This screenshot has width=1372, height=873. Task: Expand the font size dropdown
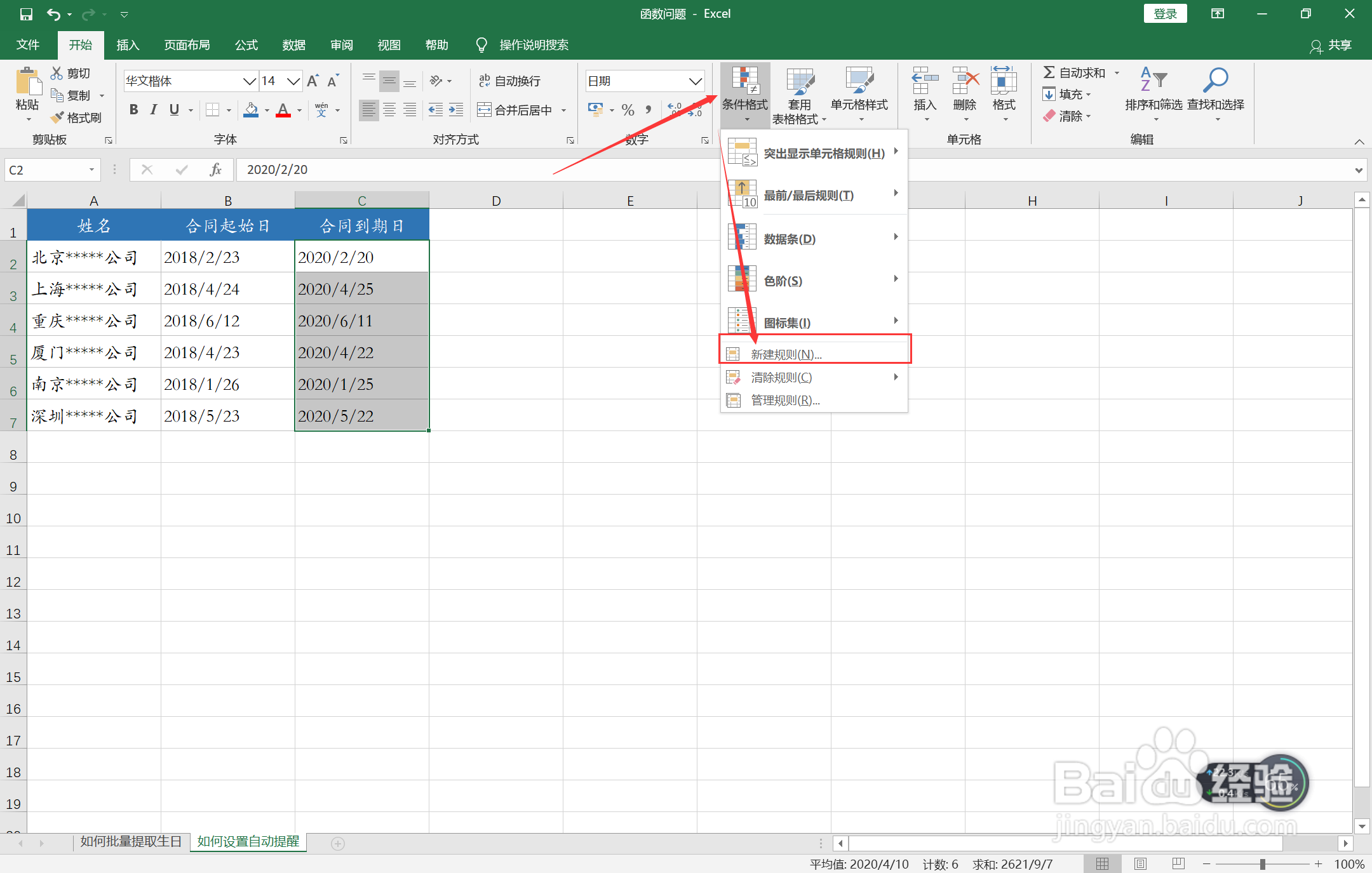293,81
